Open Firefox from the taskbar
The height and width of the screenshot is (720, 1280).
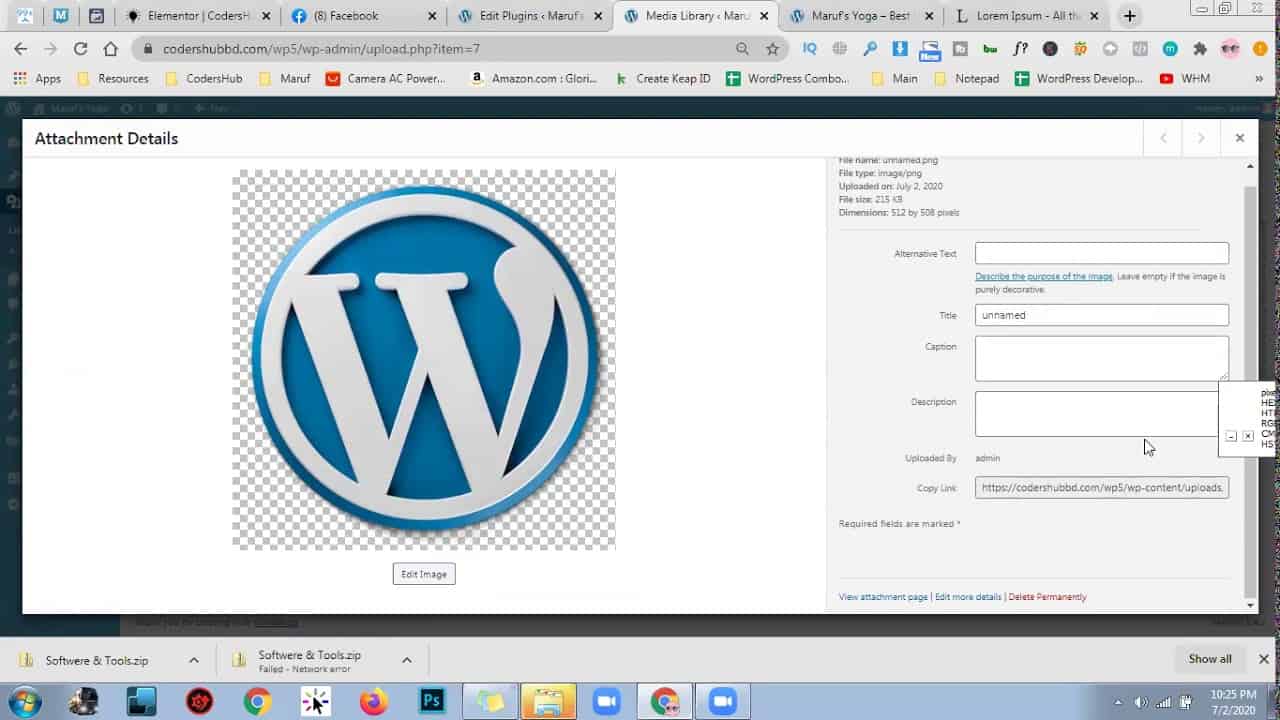pyautogui.click(x=373, y=702)
